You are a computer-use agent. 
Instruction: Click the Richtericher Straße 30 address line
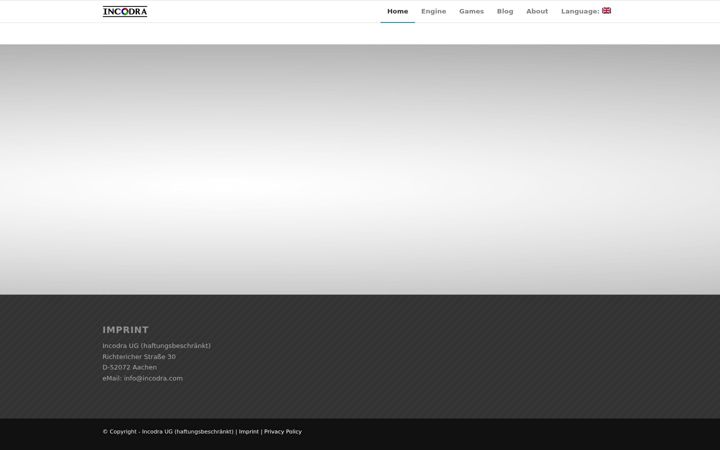tap(139, 357)
